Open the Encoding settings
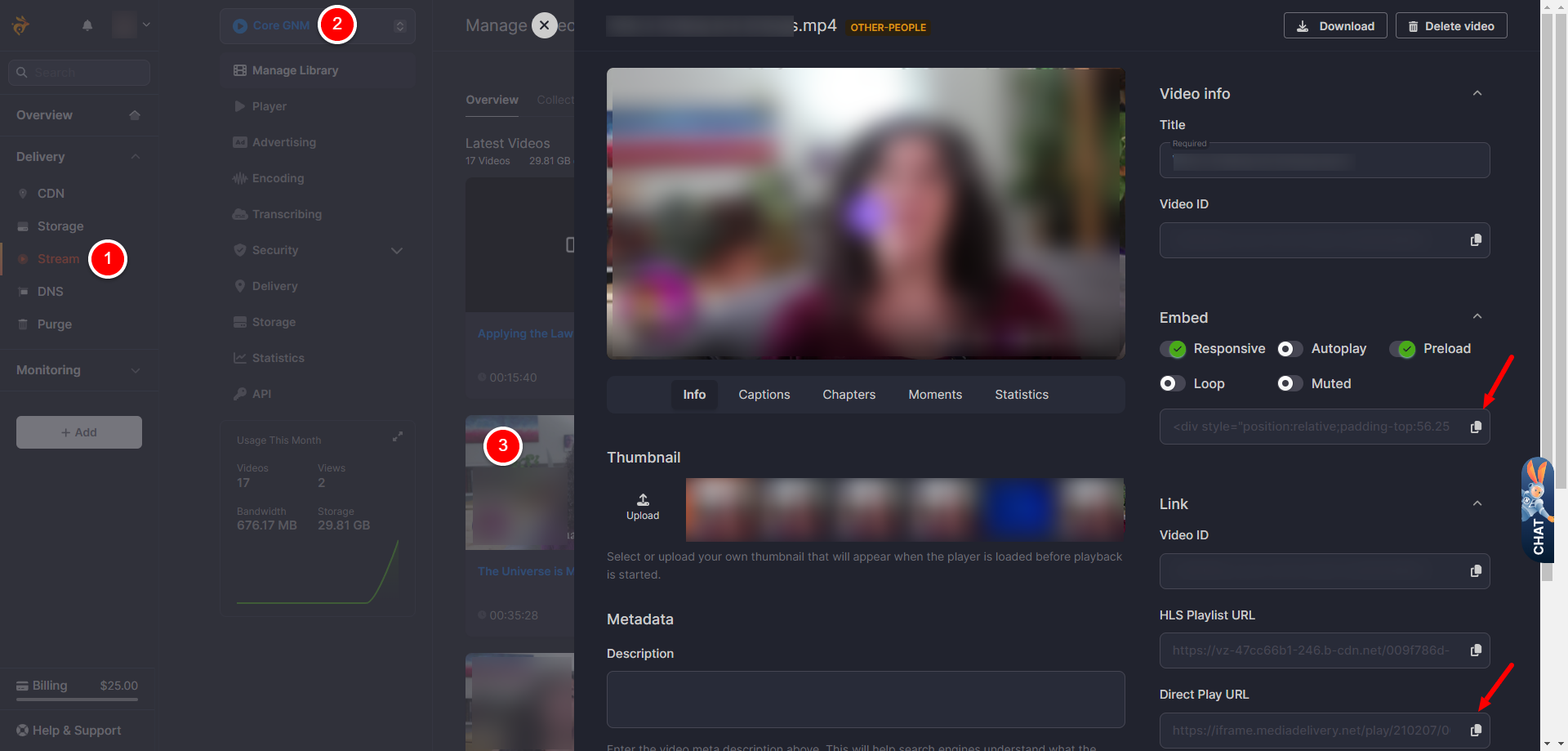The image size is (1568, 751). 278,178
